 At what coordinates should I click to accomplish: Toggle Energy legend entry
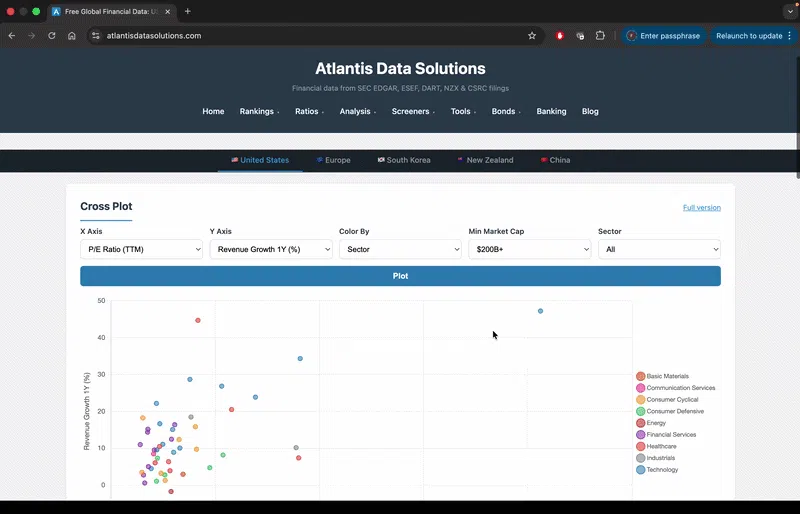[x=651, y=423]
